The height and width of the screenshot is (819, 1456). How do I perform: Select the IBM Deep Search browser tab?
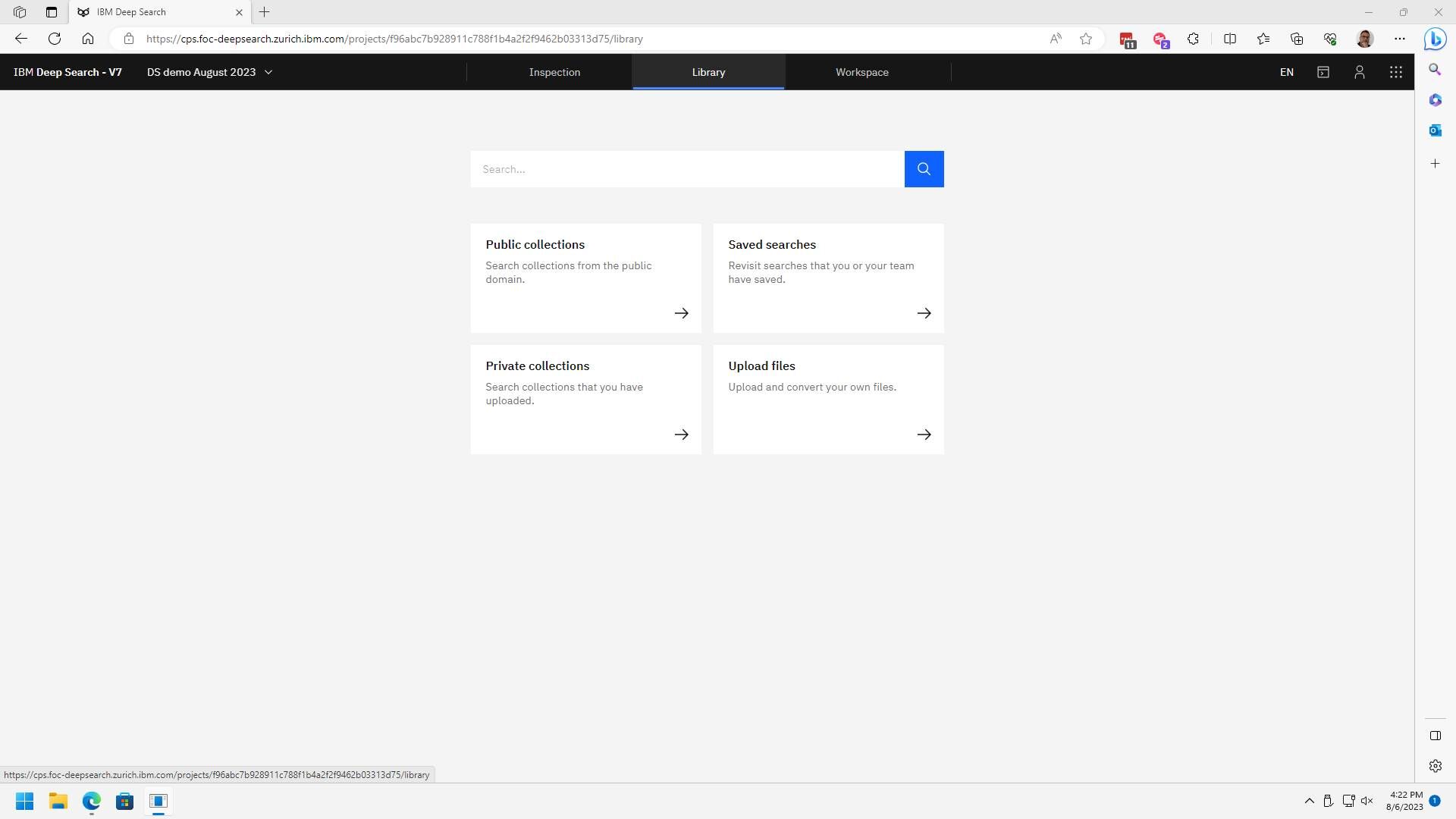(x=159, y=12)
